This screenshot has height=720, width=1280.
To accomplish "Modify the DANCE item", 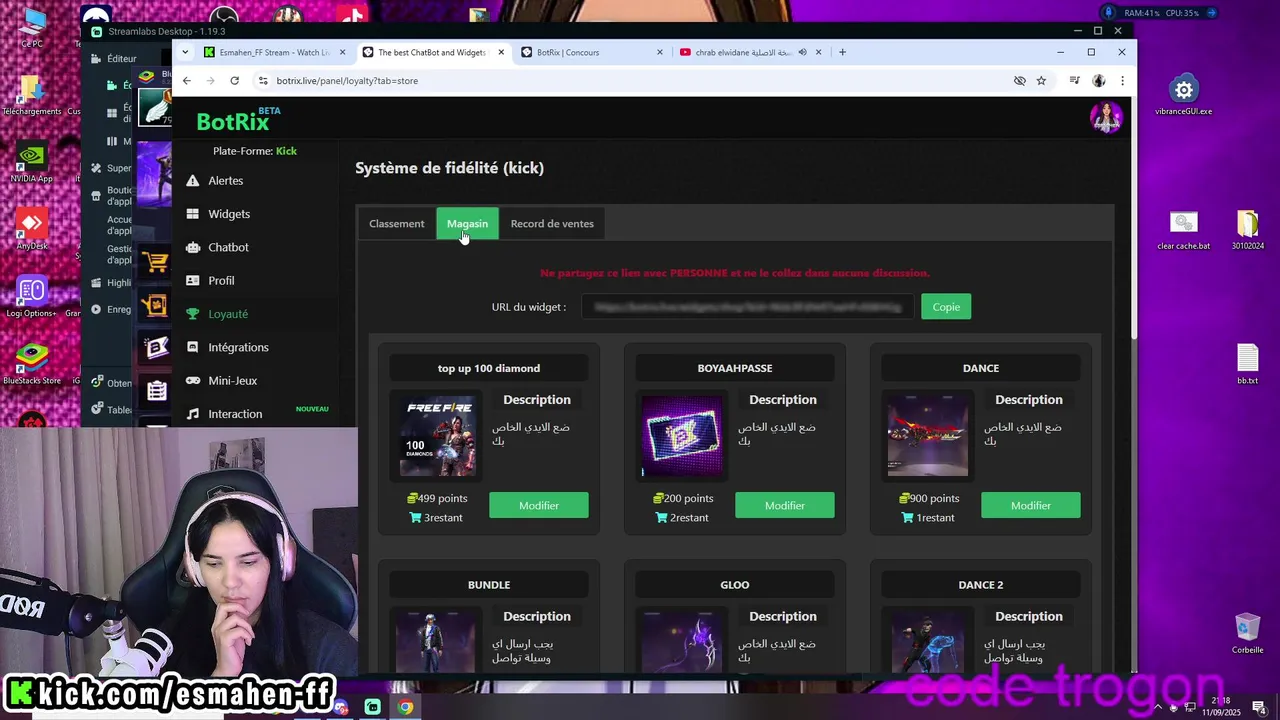I will 1031,506.
